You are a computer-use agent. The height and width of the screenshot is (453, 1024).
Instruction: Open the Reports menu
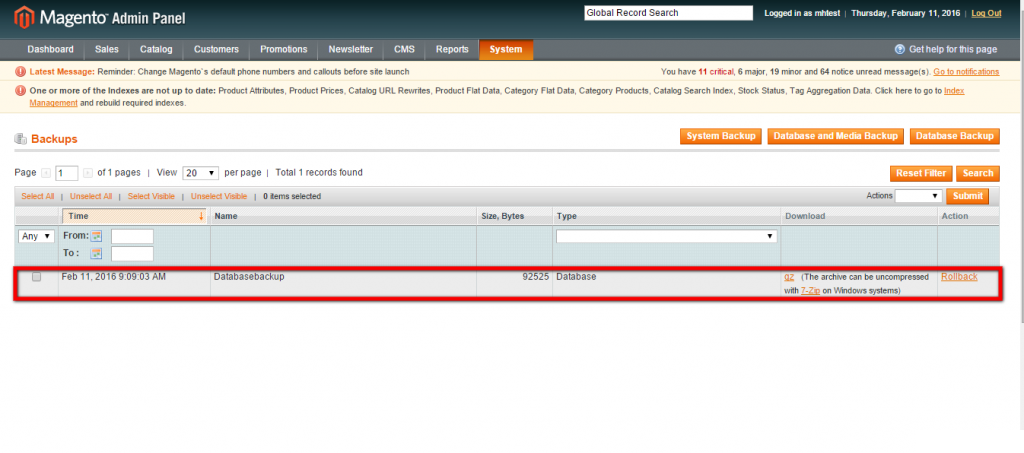(x=452, y=50)
